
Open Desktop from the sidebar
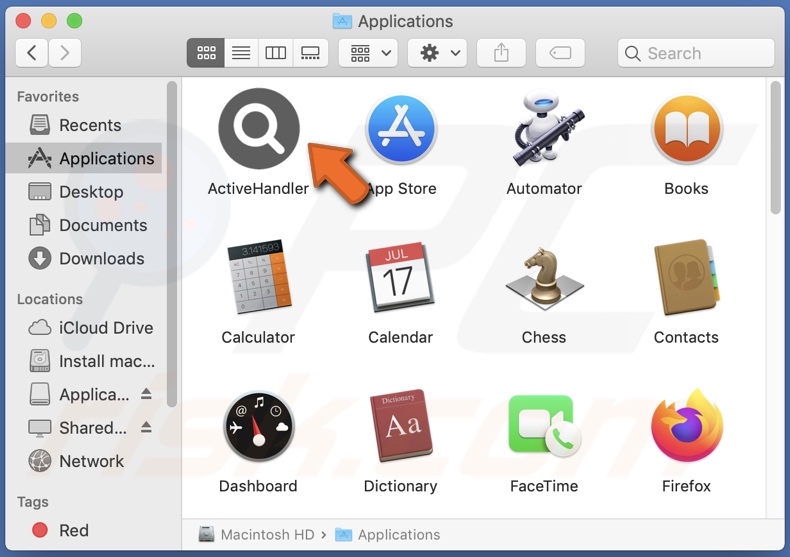coord(83,192)
